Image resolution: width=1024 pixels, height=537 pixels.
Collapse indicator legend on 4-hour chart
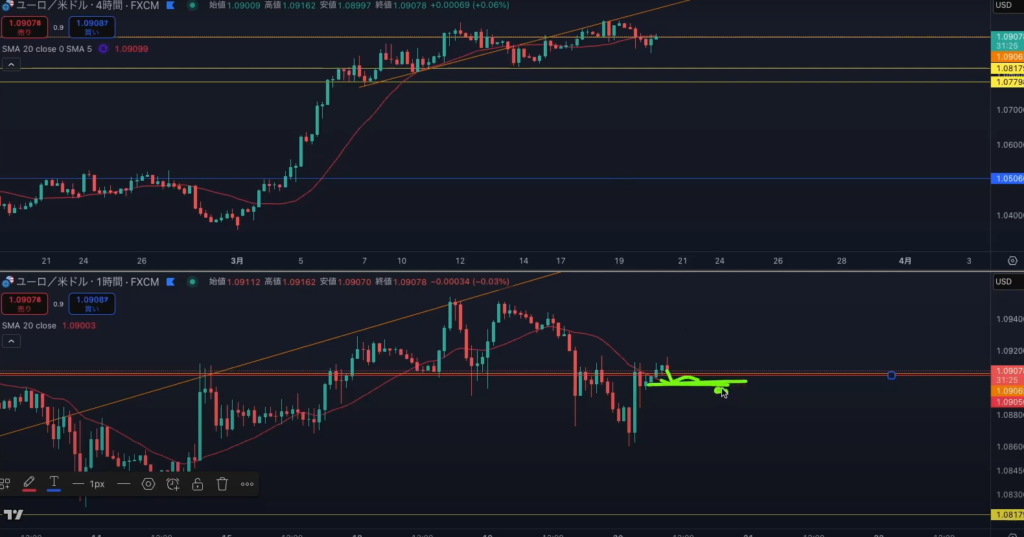pyautogui.click(x=11, y=64)
